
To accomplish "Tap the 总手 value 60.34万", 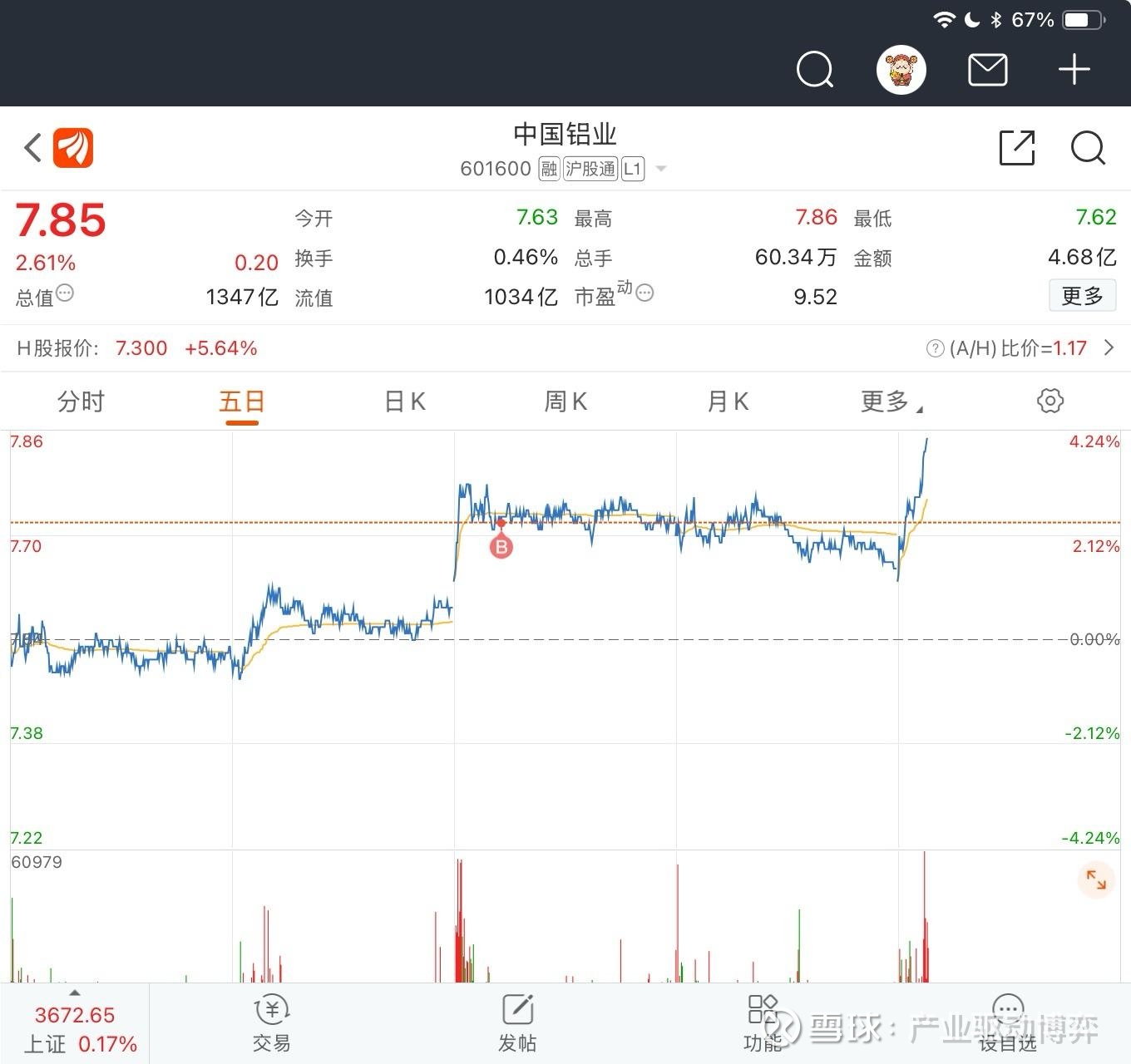I will tap(796, 258).
